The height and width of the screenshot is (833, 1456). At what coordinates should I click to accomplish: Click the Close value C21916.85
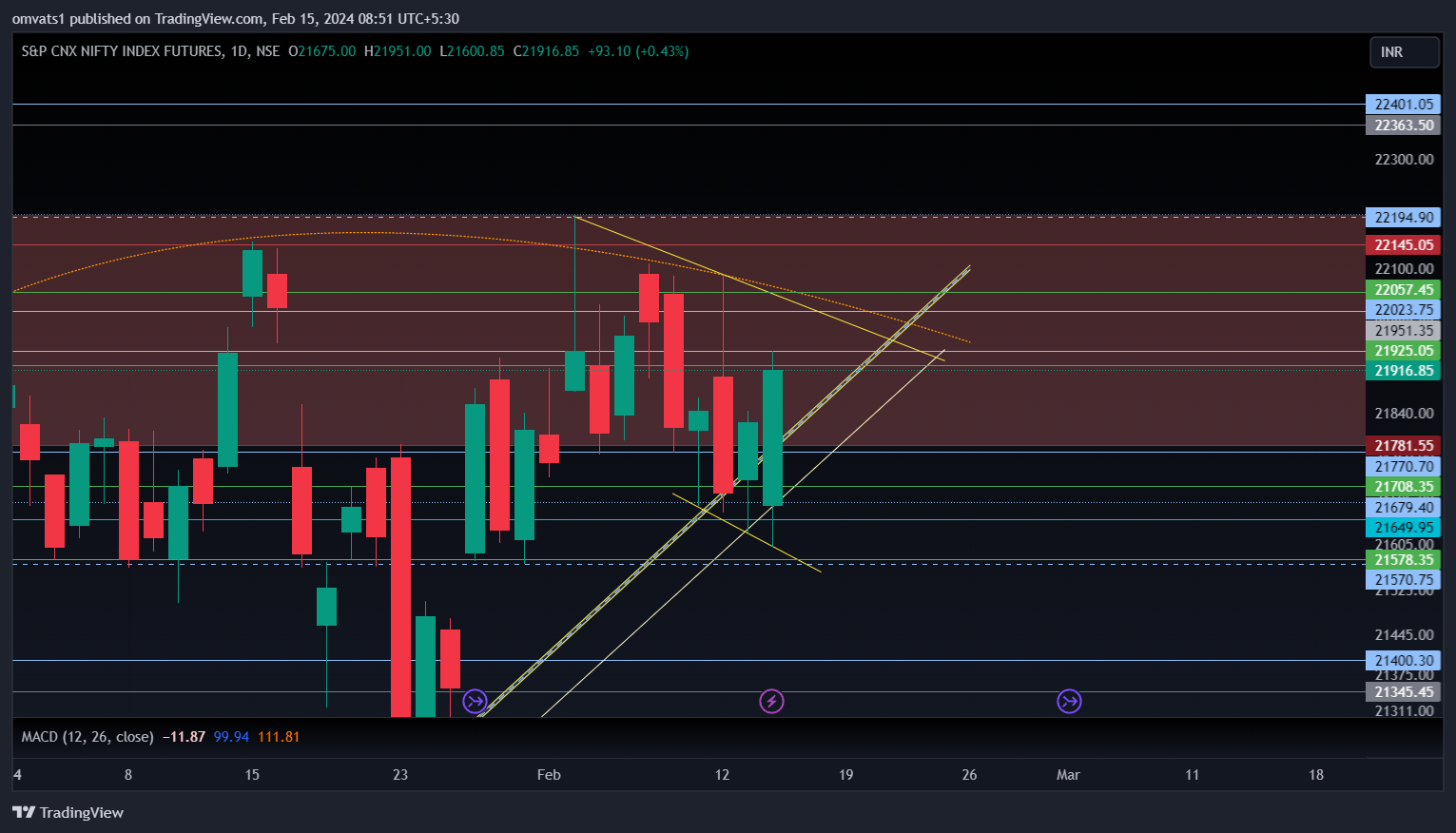pos(546,51)
